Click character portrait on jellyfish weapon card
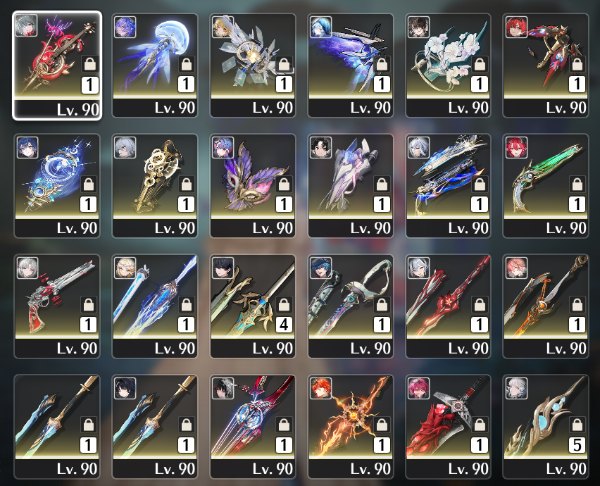This screenshot has height=486, width=600. 125,27
